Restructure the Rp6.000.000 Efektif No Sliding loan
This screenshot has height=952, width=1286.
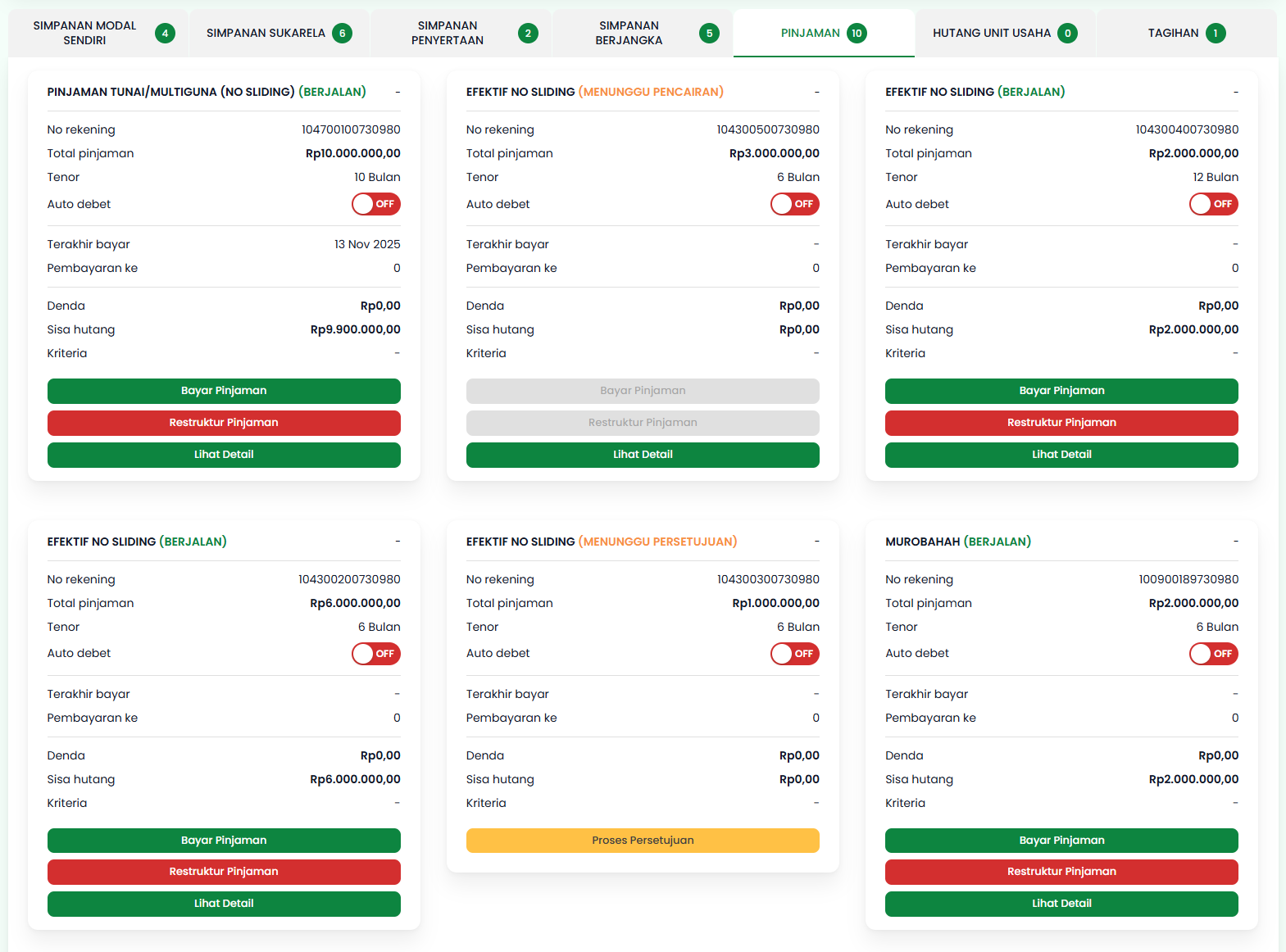(224, 872)
